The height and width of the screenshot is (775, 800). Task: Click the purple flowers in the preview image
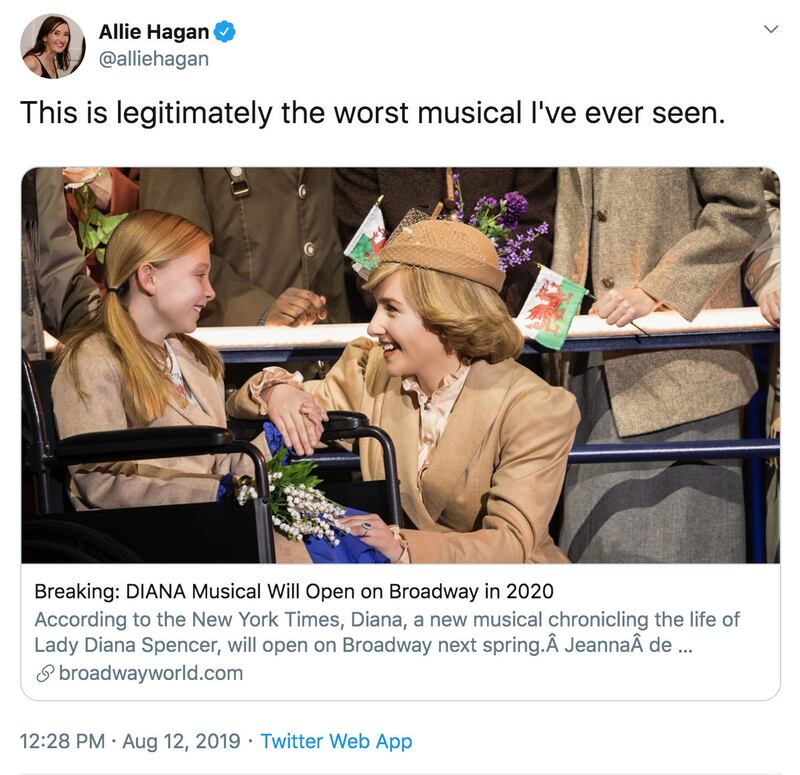(x=512, y=225)
